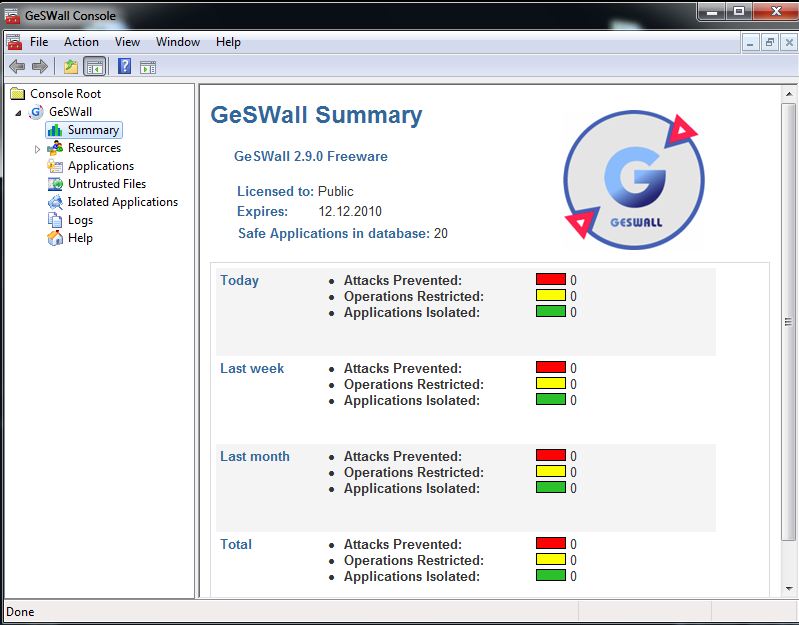
Task: Select the Logs item in sidebar
Action: click(x=80, y=220)
